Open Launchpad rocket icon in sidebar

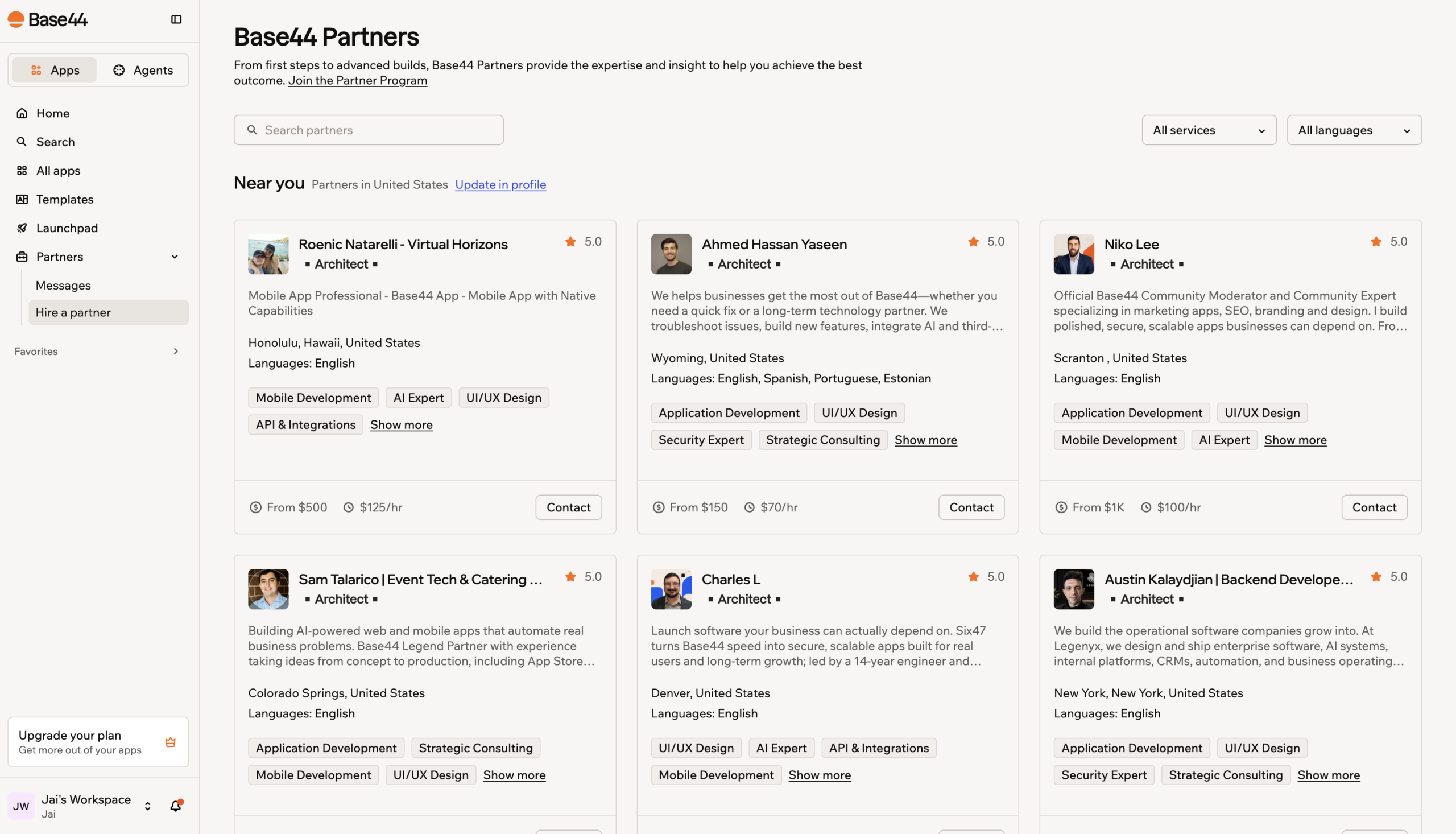coord(22,228)
